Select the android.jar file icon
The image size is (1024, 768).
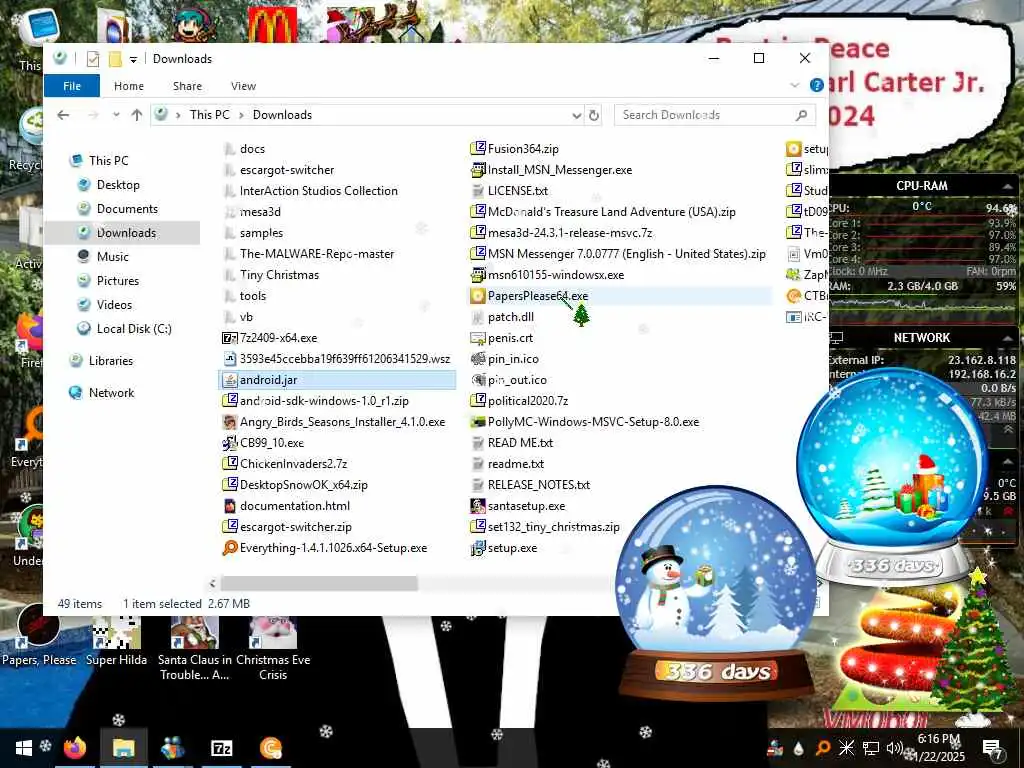(x=230, y=380)
